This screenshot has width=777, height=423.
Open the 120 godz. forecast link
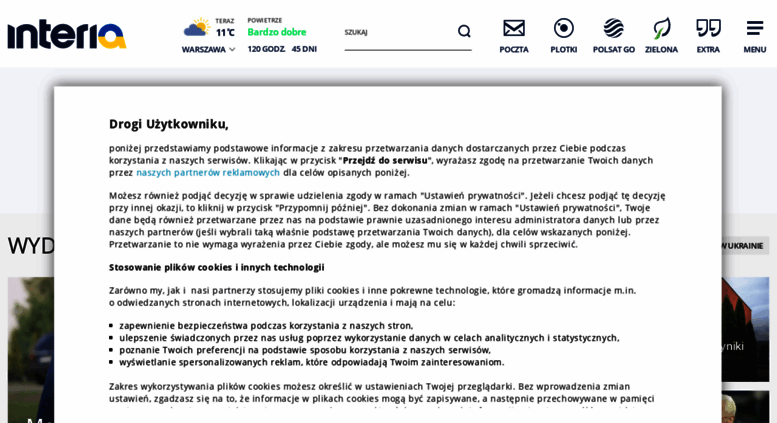point(266,49)
